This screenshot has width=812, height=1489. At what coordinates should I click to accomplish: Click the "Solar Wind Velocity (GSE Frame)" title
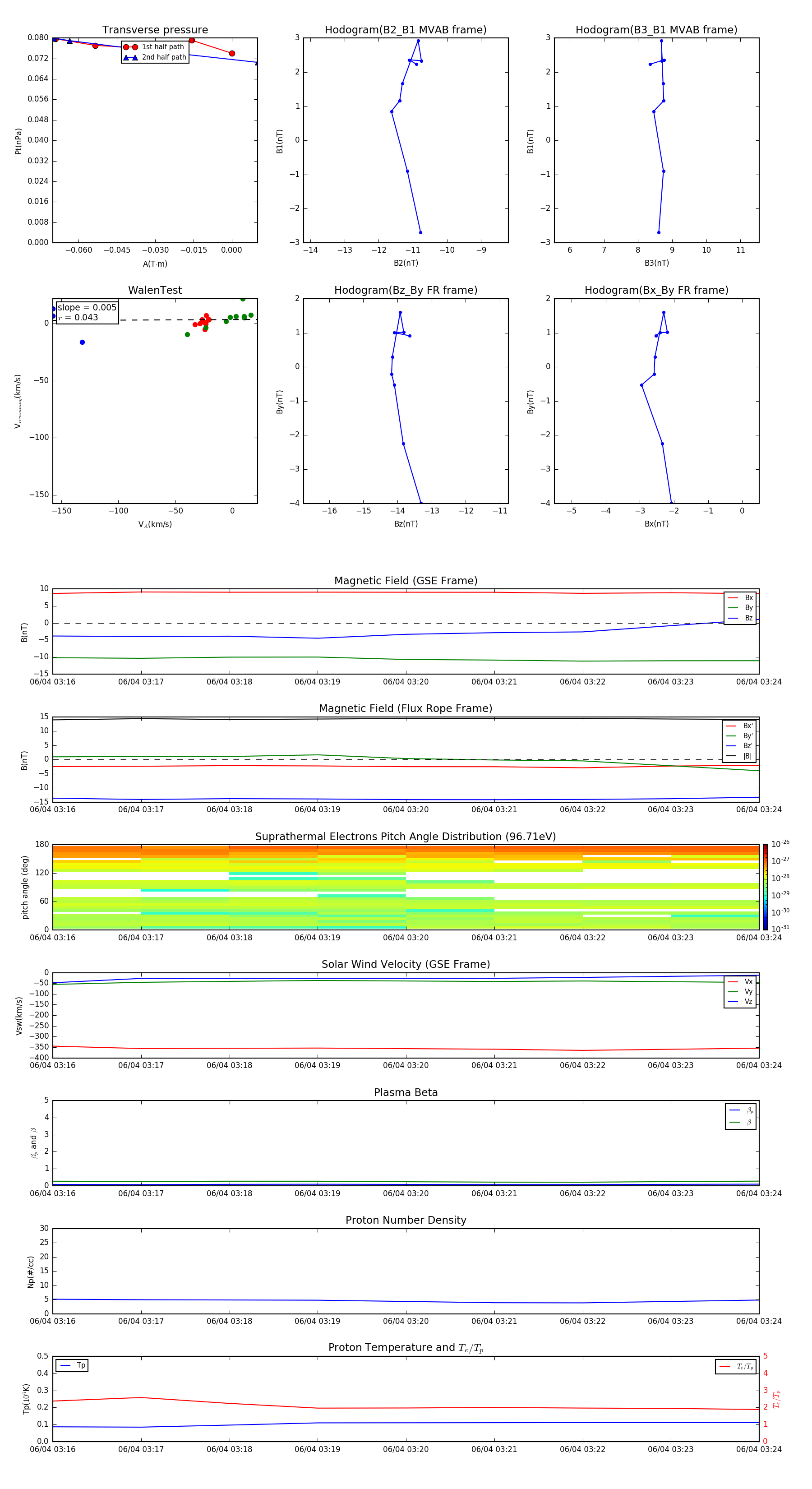click(x=406, y=964)
